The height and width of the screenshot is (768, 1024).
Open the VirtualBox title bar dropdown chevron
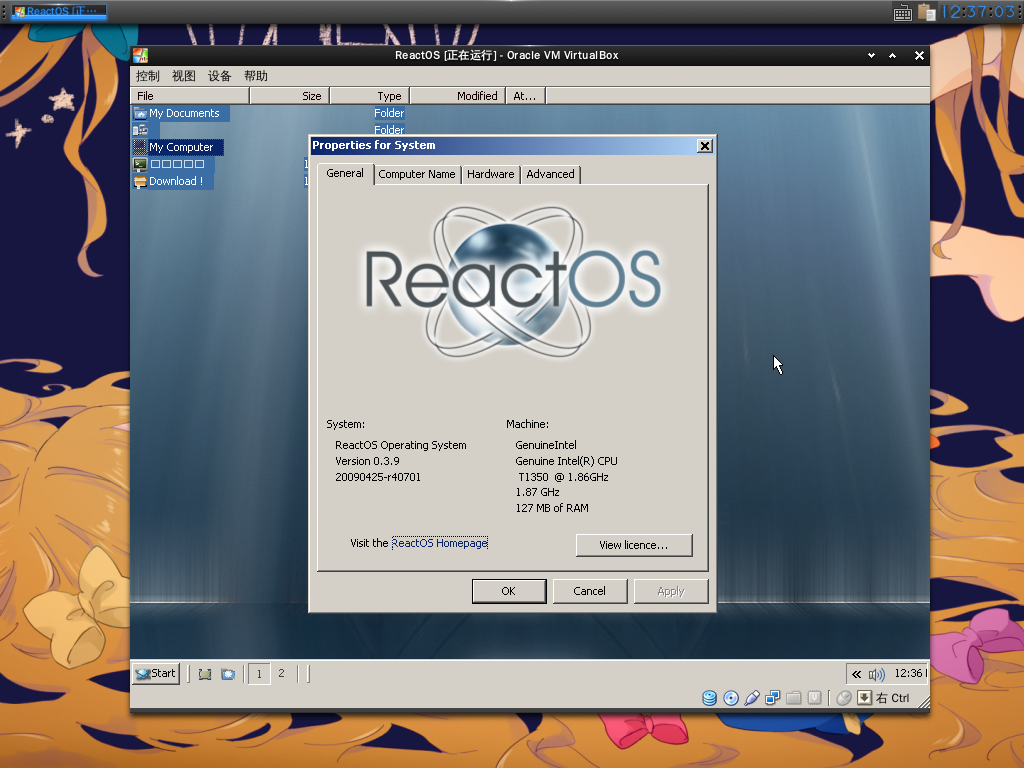pyautogui.click(x=871, y=55)
